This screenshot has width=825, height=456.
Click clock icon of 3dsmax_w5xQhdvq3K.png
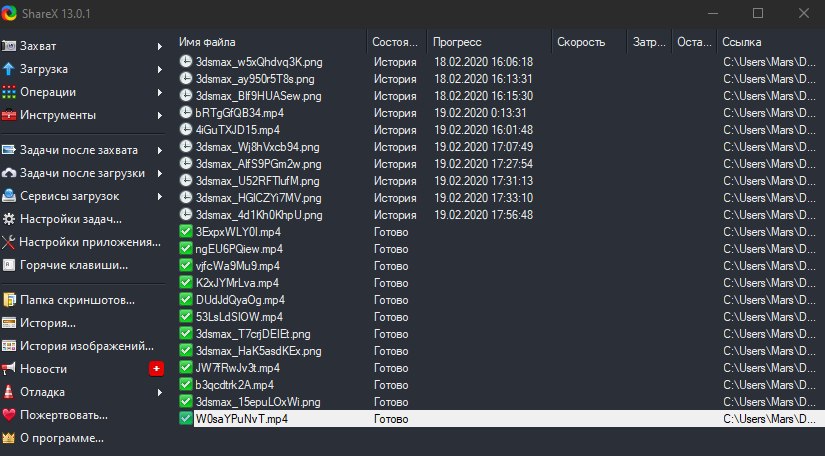click(186, 62)
